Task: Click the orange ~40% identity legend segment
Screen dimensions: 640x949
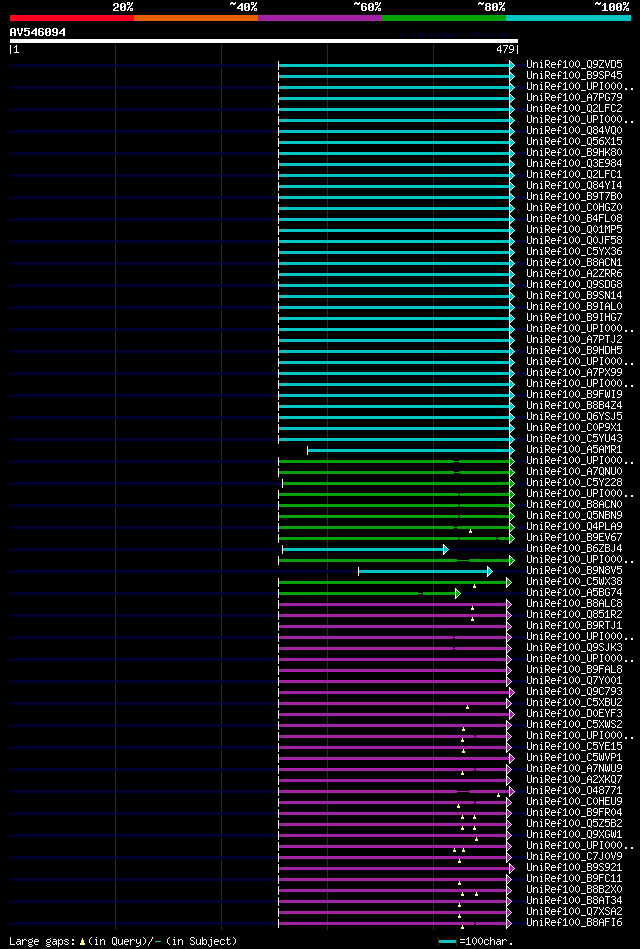Action: (196, 18)
